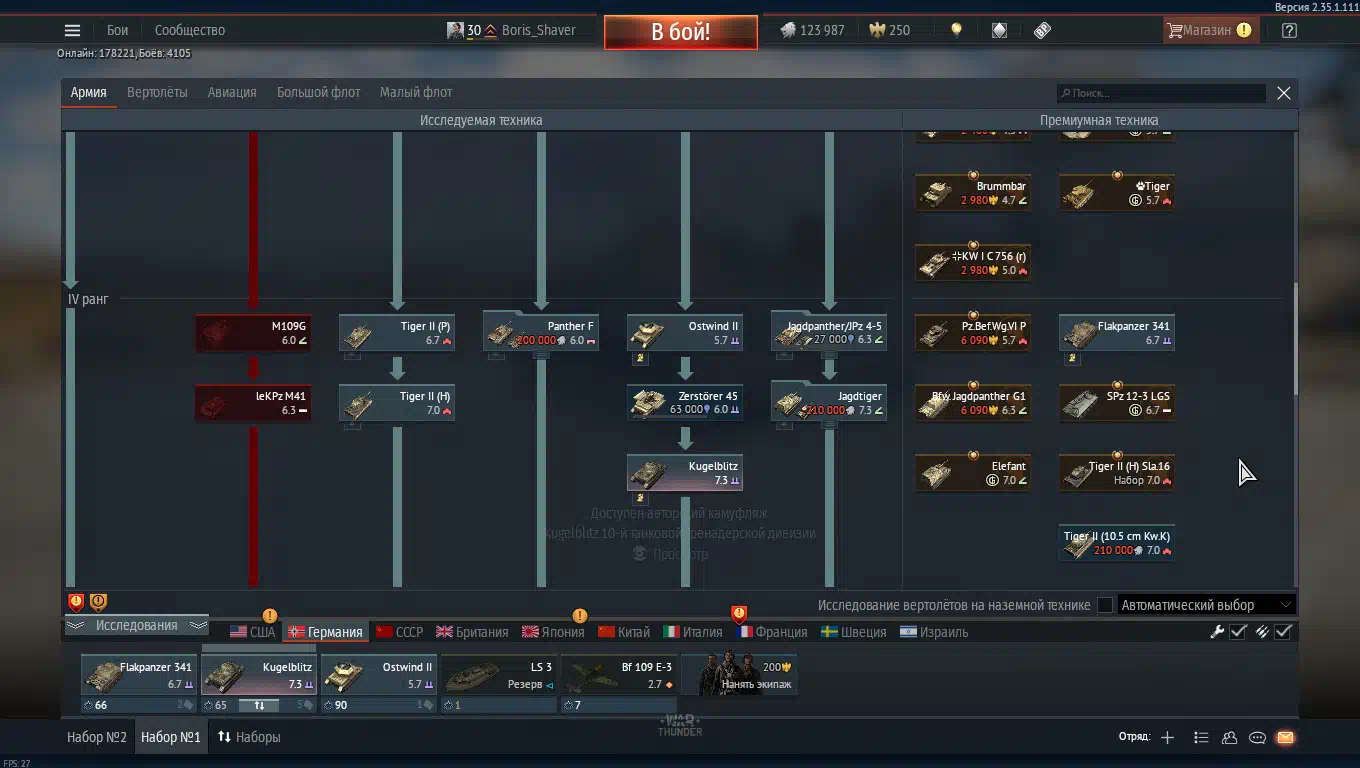
Task: Open the help question mark icon
Action: point(1289,30)
